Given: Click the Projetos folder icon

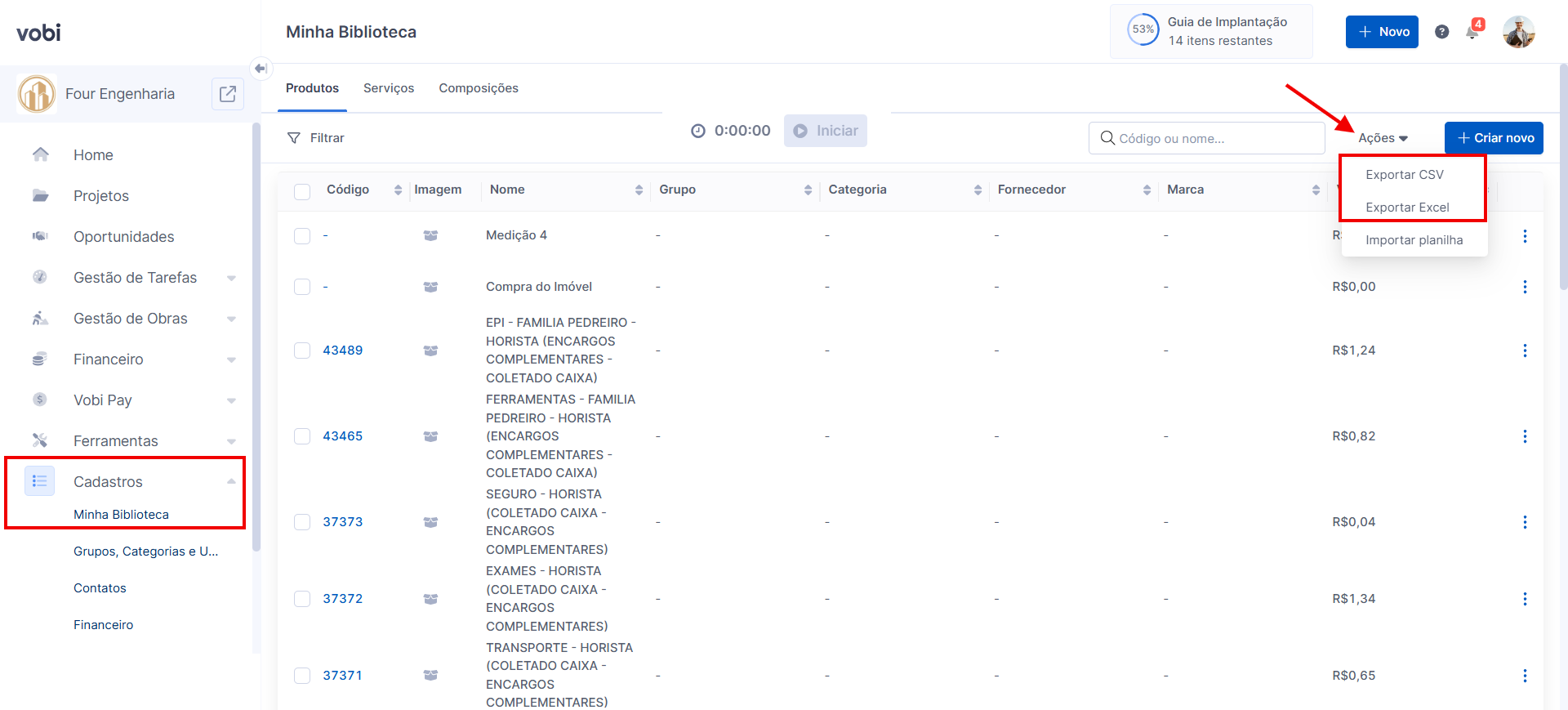Looking at the screenshot, I should (40, 195).
